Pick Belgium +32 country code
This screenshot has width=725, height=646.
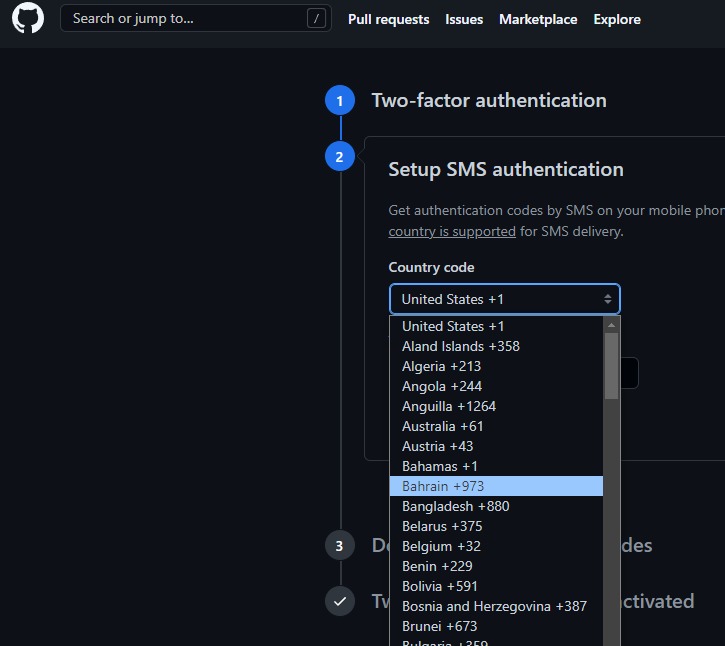[x=496, y=546]
